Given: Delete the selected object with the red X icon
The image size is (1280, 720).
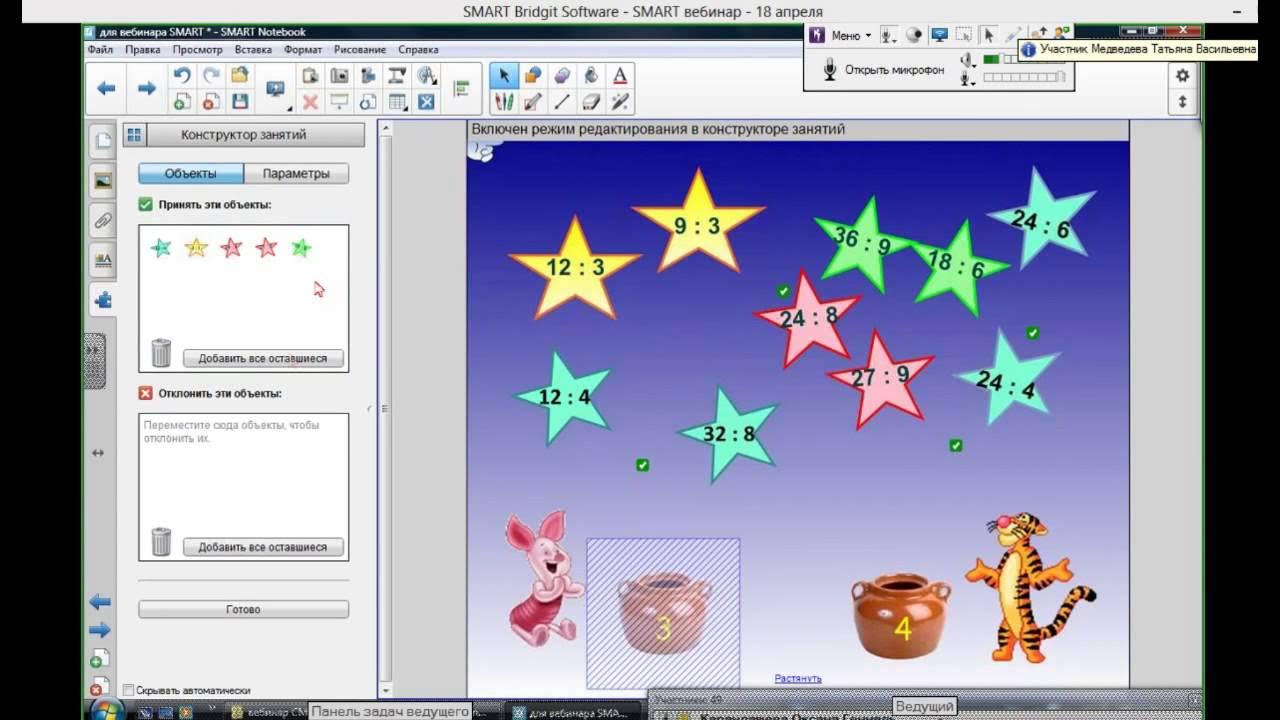Looking at the screenshot, I should (x=310, y=101).
